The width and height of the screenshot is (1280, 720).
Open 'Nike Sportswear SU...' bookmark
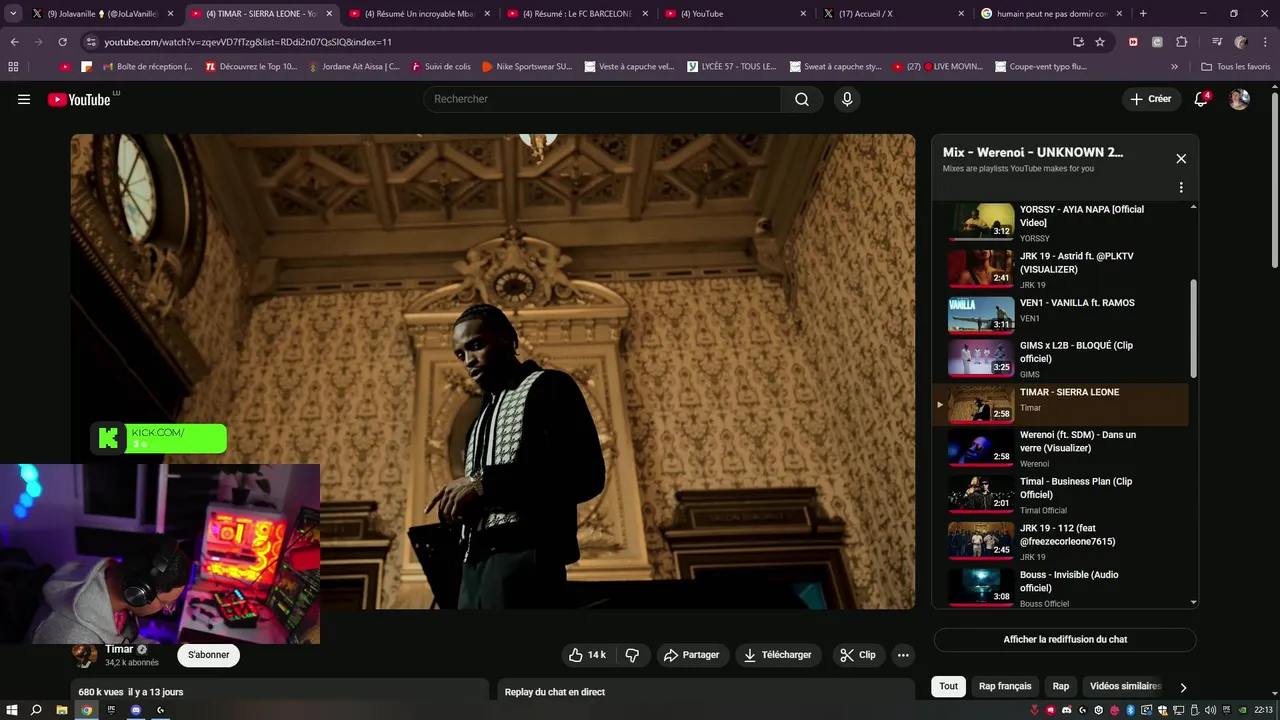tap(527, 67)
